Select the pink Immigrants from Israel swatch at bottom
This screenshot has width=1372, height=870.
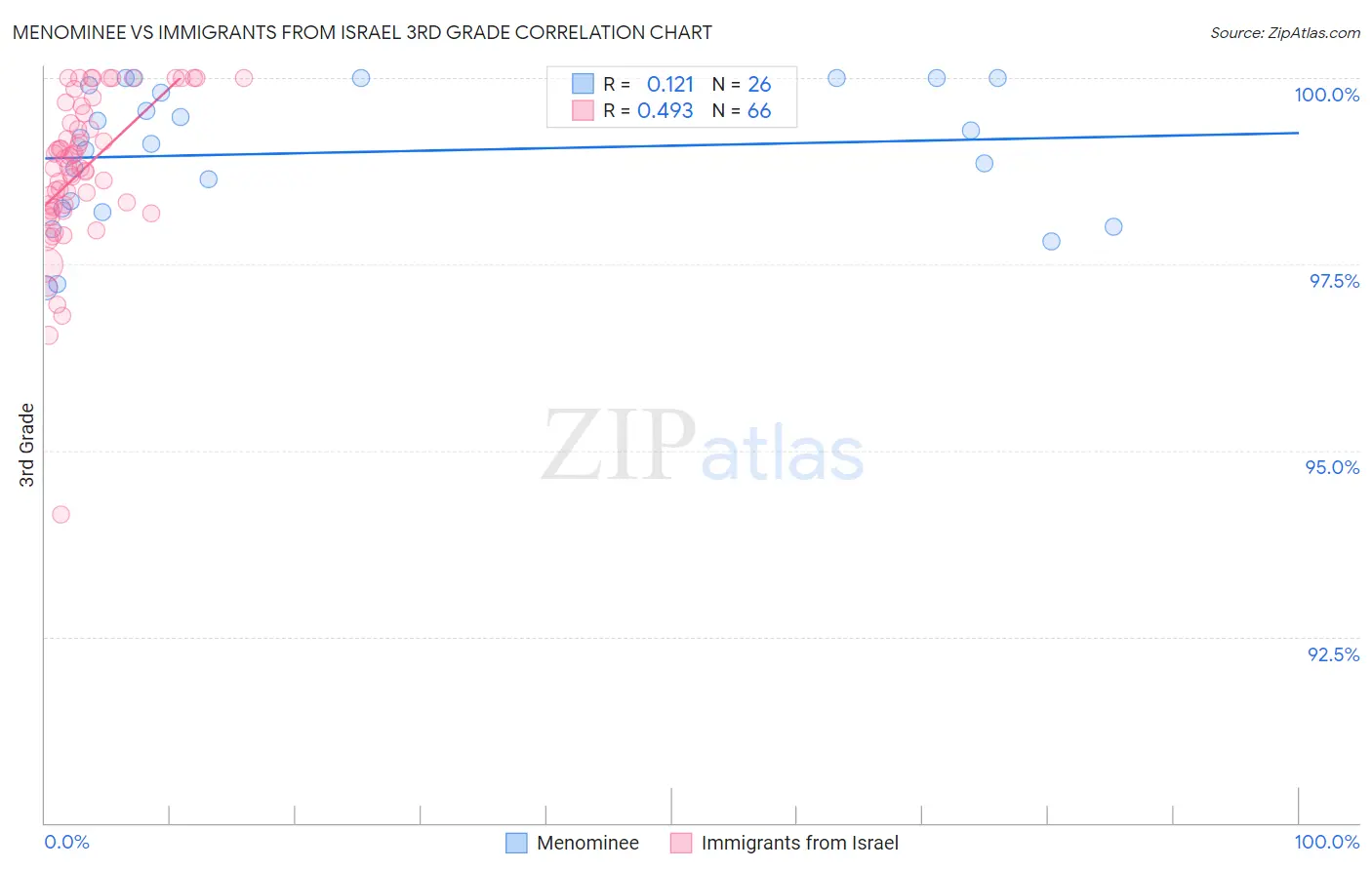[681, 843]
